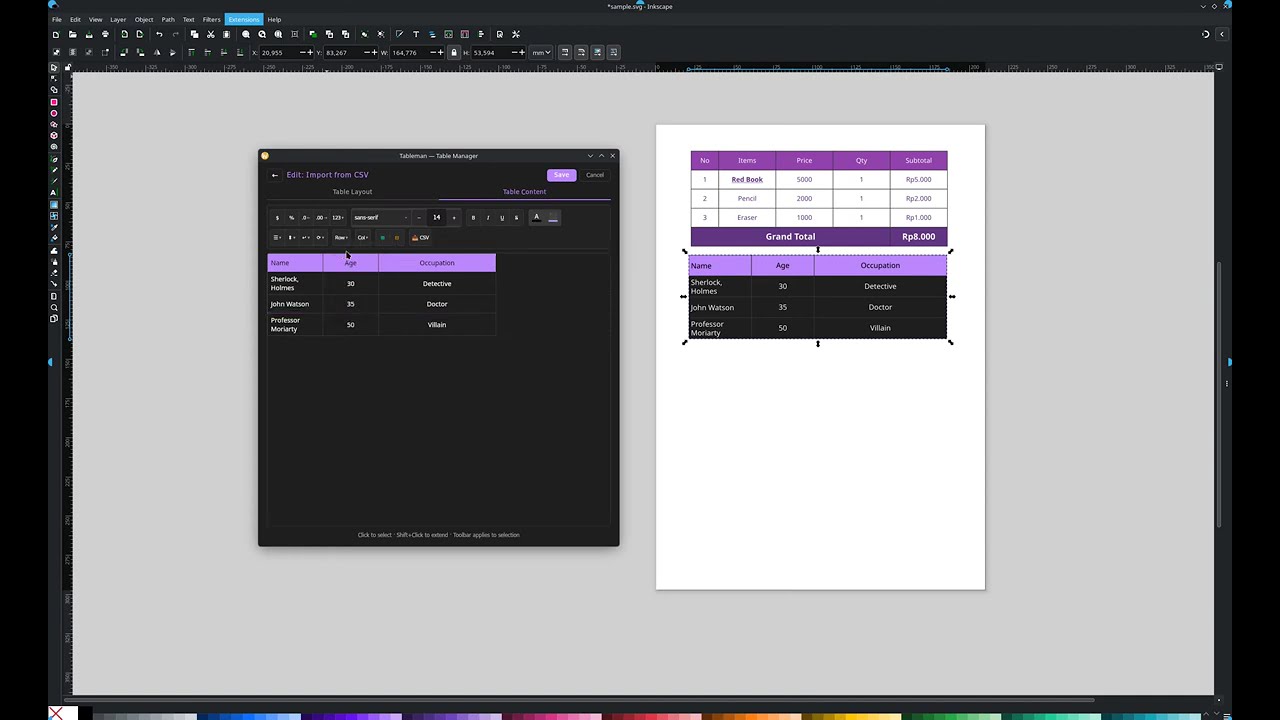The width and height of the screenshot is (1280, 720).
Task: Click the font size 14 field
Action: coord(436,217)
